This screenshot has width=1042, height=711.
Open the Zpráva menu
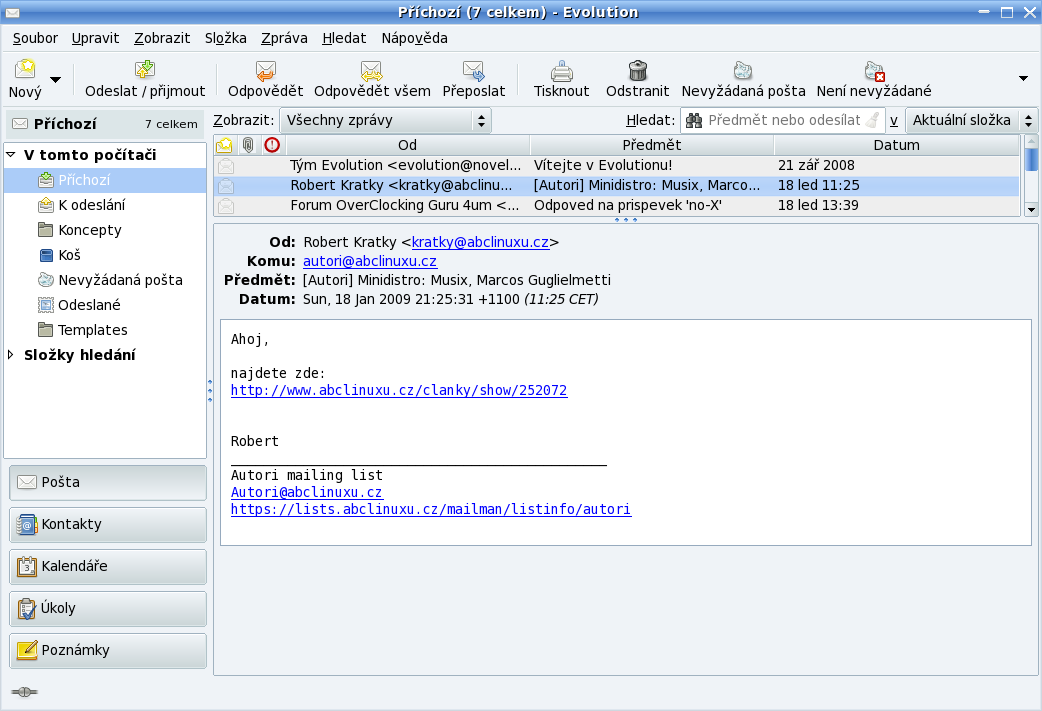coord(284,39)
